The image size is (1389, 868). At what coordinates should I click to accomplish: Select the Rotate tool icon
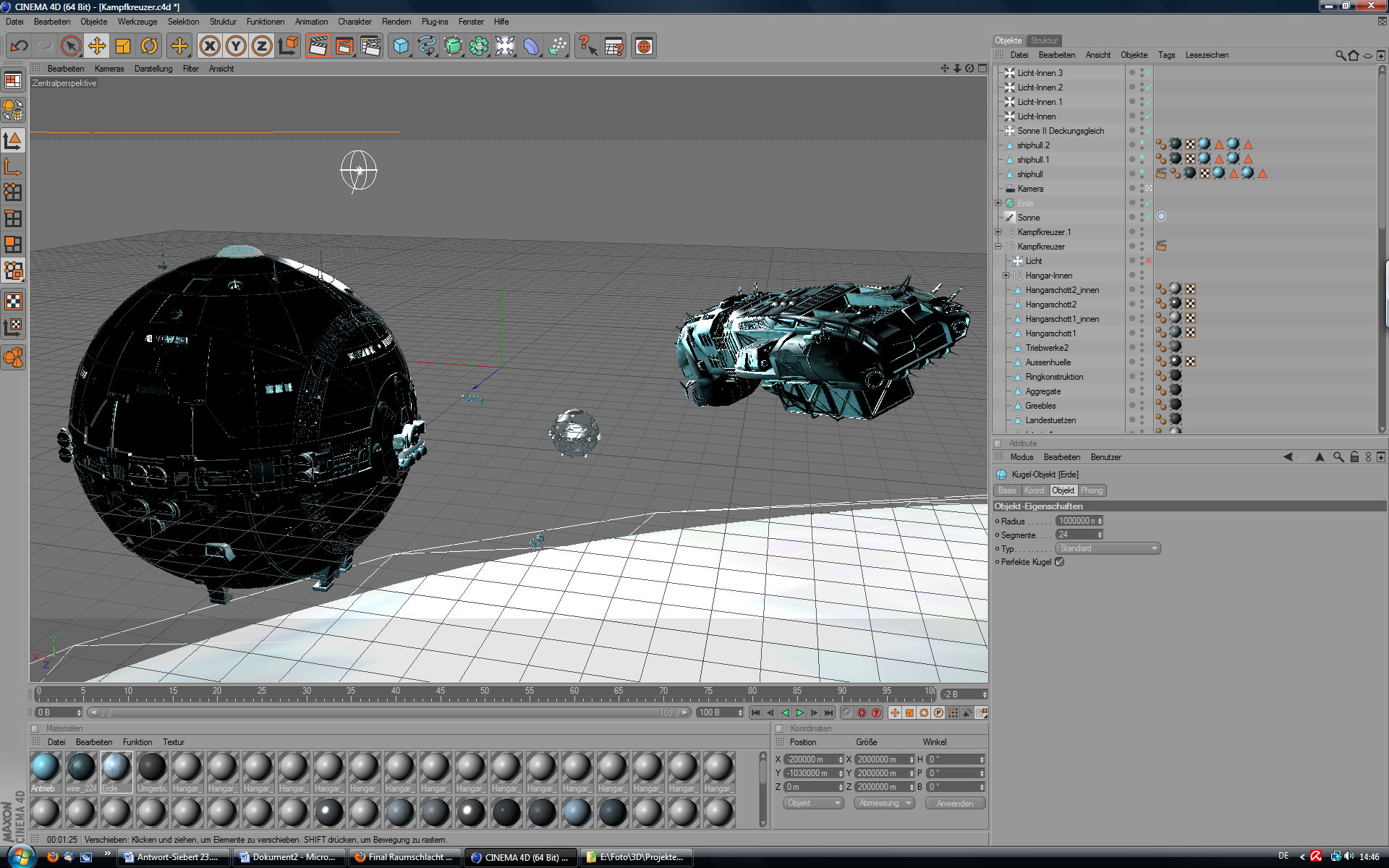click(x=149, y=46)
